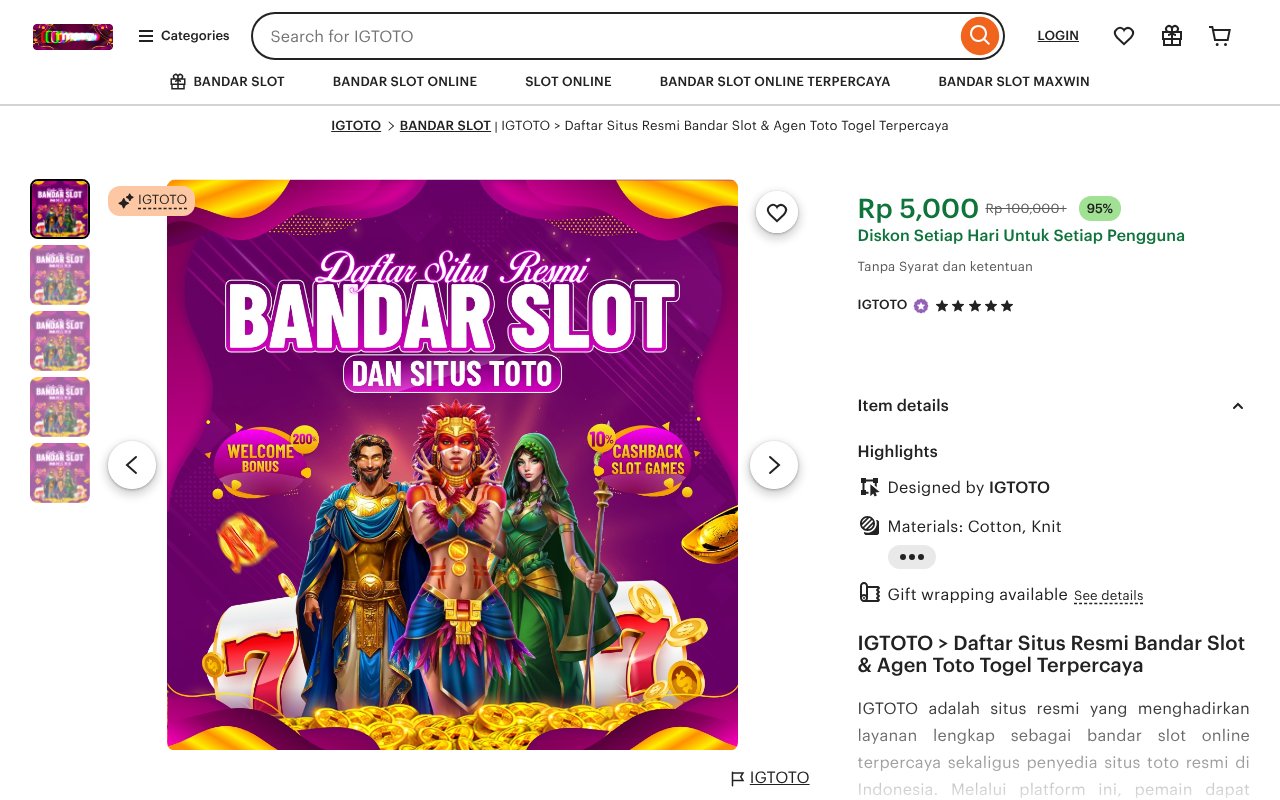The width and height of the screenshot is (1280, 800).
Task: Click the store logo in the top-left corner
Action: (72, 36)
